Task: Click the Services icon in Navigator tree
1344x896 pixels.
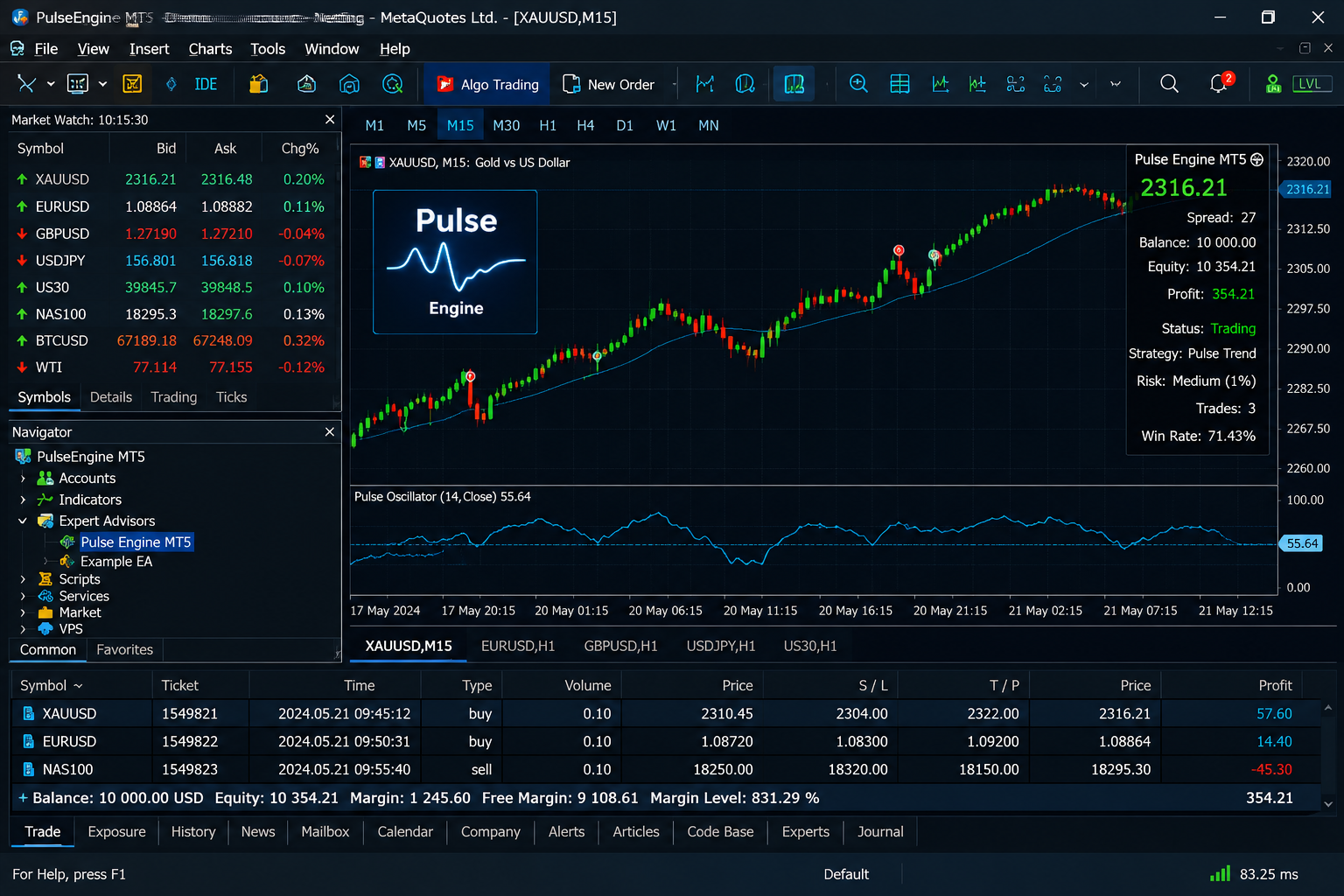Action: 45,596
